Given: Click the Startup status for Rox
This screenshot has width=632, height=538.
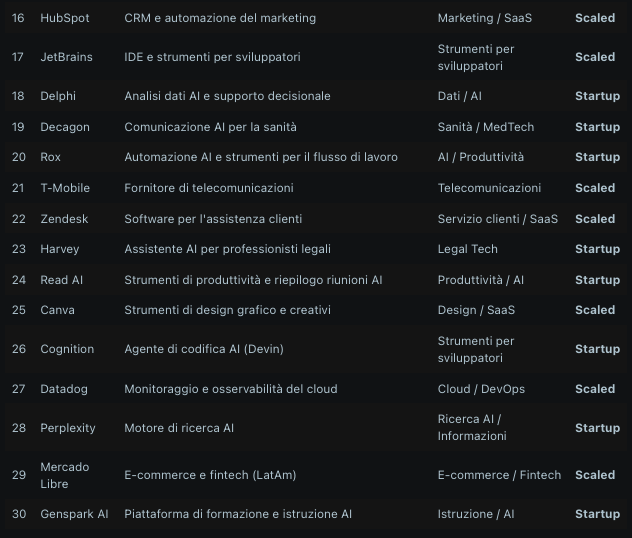Looking at the screenshot, I should (x=597, y=157).
